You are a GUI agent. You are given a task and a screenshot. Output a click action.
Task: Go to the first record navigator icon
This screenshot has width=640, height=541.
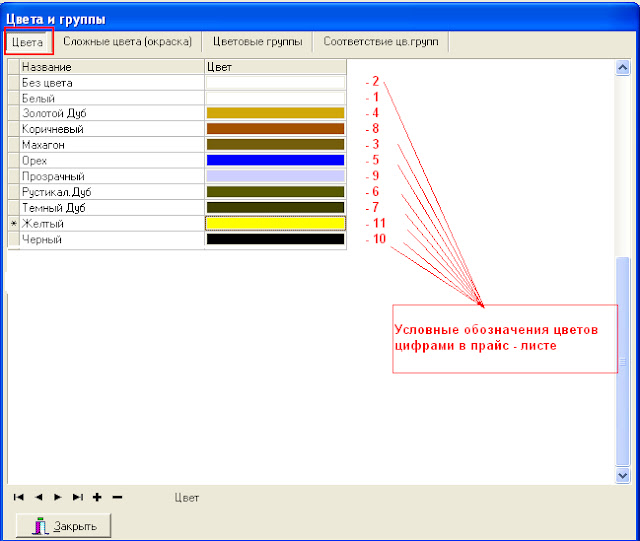[x=18, y=497]
